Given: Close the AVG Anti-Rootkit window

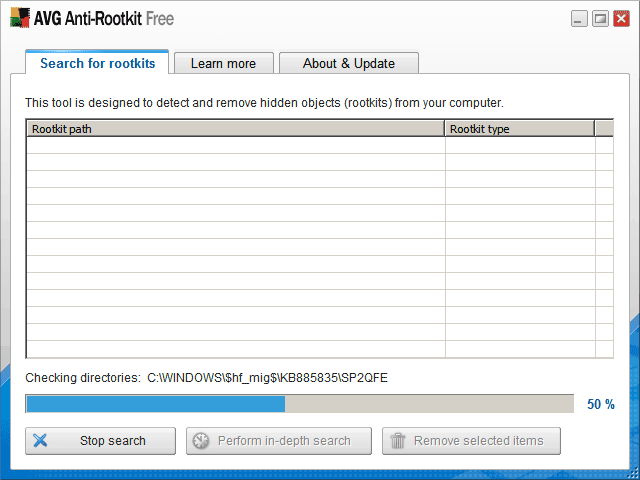Looking at the screenshot, I should click(620, 18).
